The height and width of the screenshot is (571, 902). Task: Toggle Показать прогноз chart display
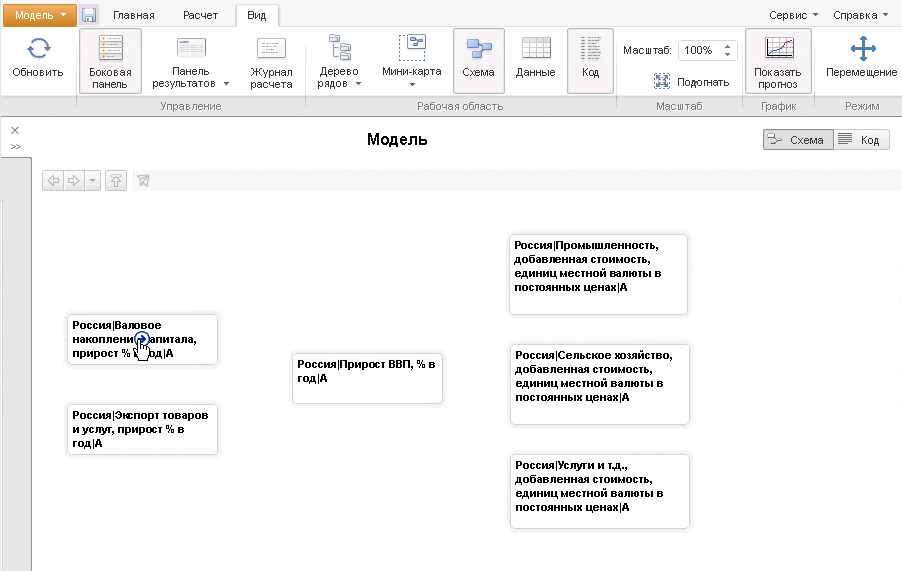(x=777, y=60)
